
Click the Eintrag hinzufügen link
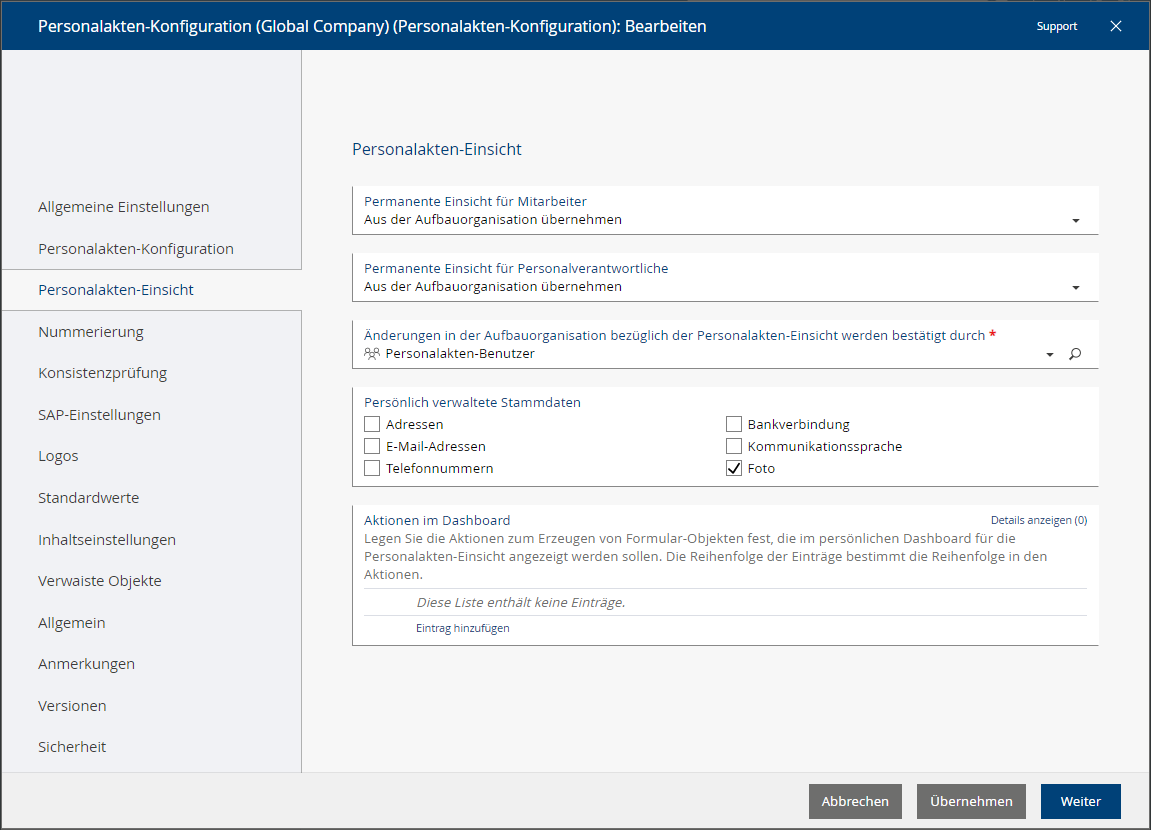pyautogui.click(x=462, y=628)
